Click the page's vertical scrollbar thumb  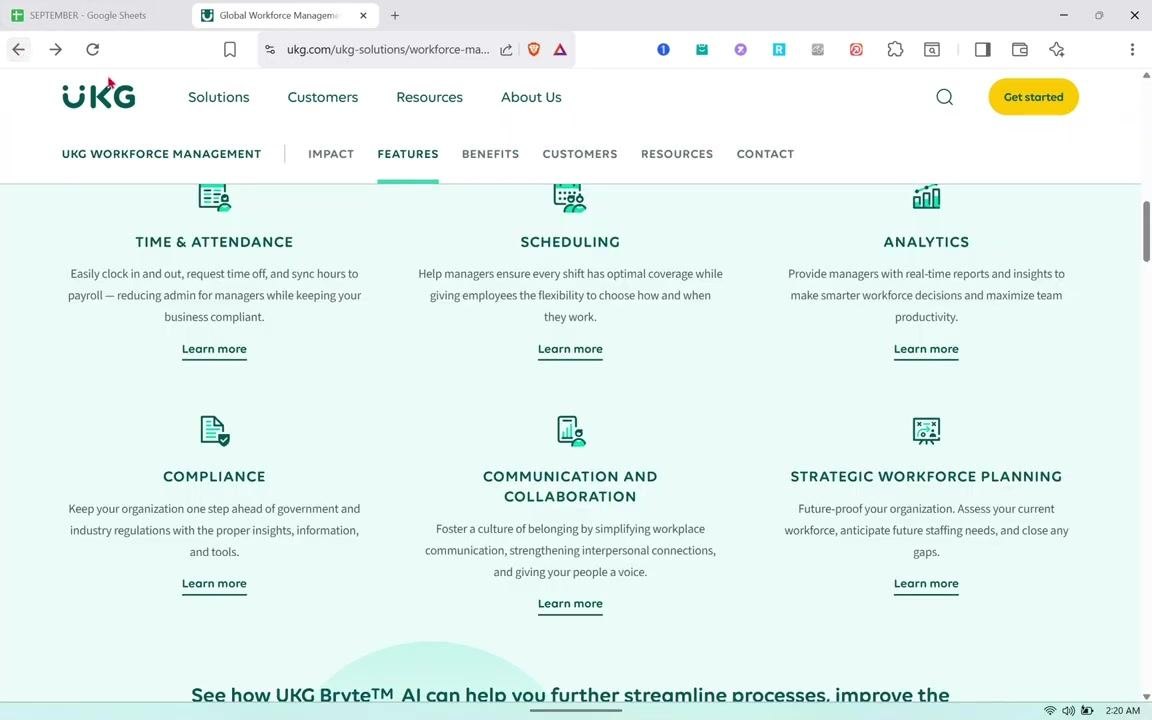[x=1146, y=231]
